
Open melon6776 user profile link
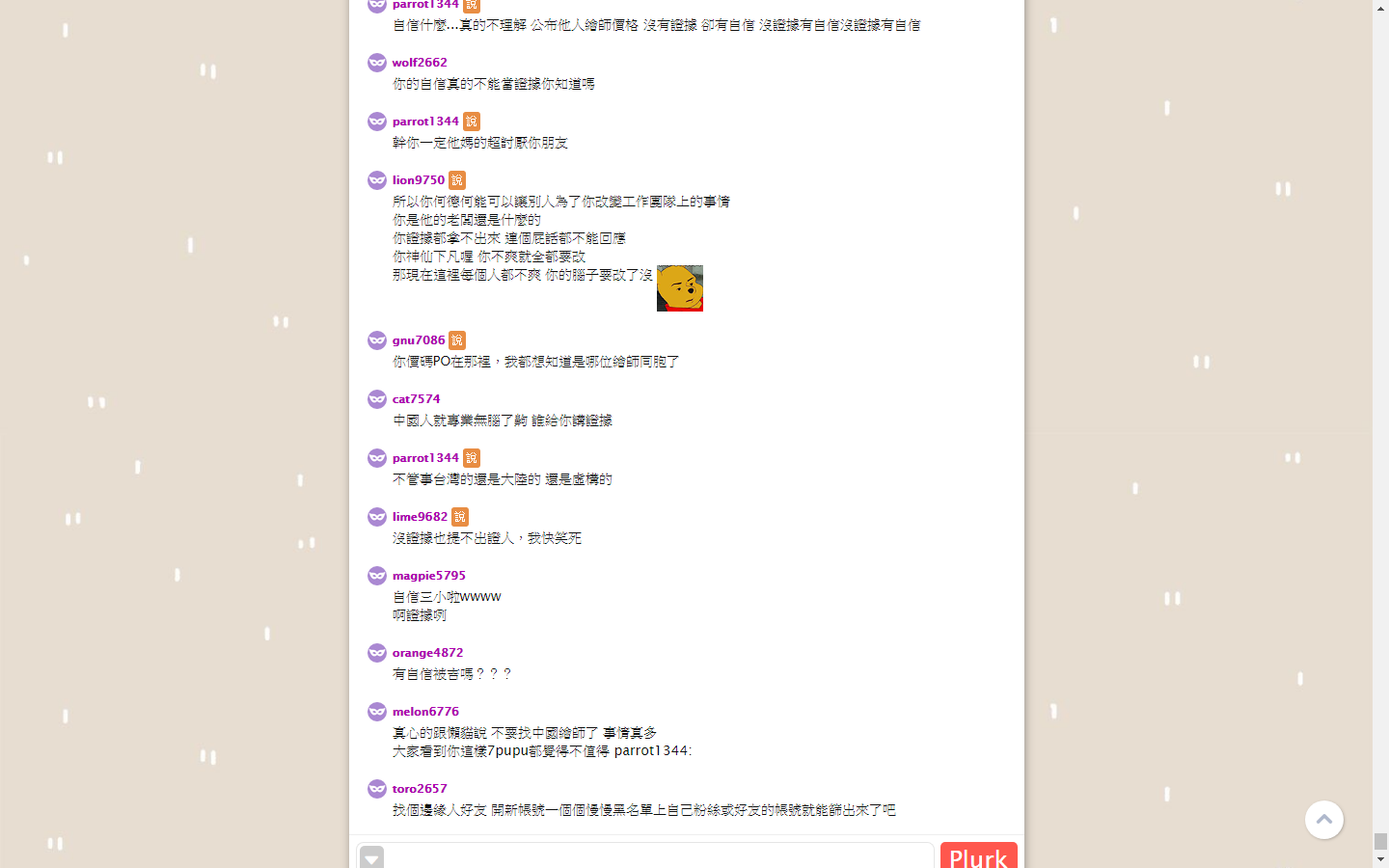pos(425,712)
